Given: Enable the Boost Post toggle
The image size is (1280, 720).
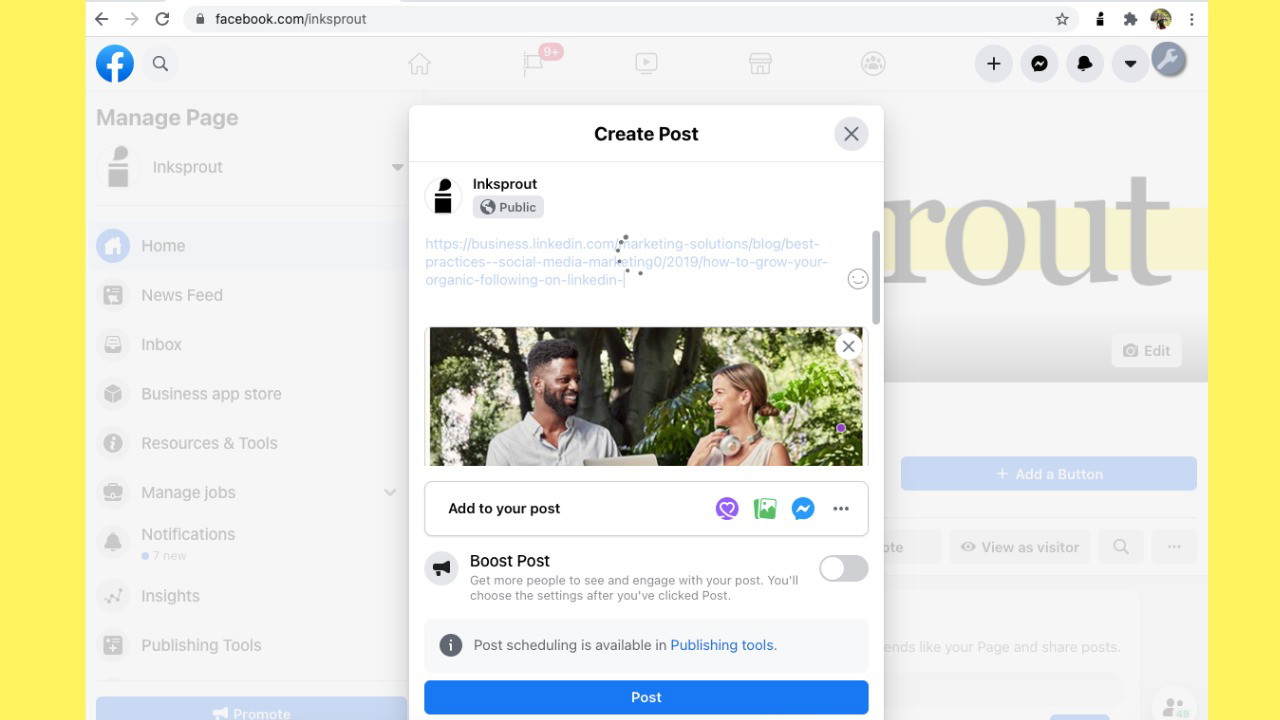Looking at the screenshot, I should point(843,569).
